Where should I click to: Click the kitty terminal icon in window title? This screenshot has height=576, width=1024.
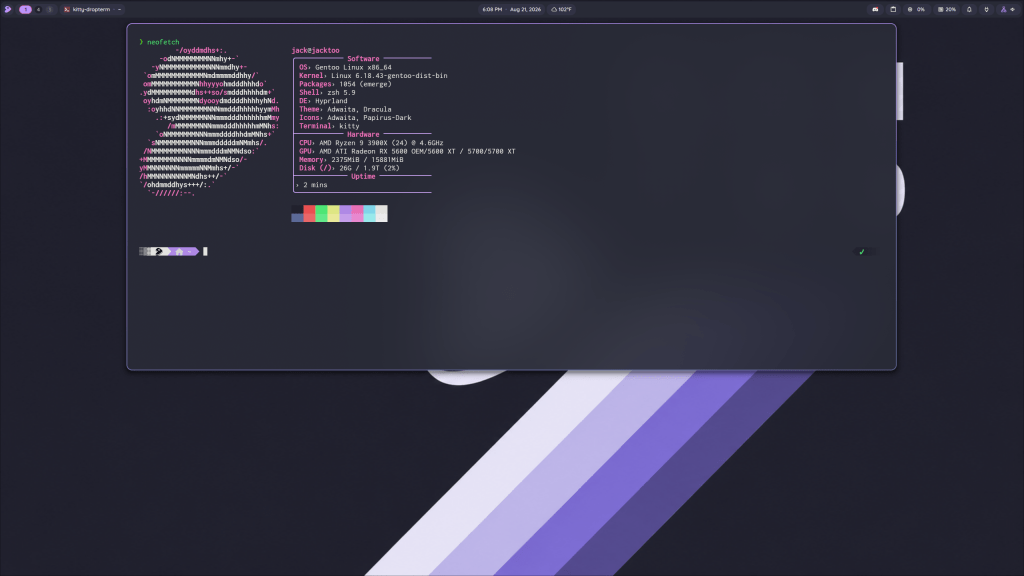[x=67, y=9]
